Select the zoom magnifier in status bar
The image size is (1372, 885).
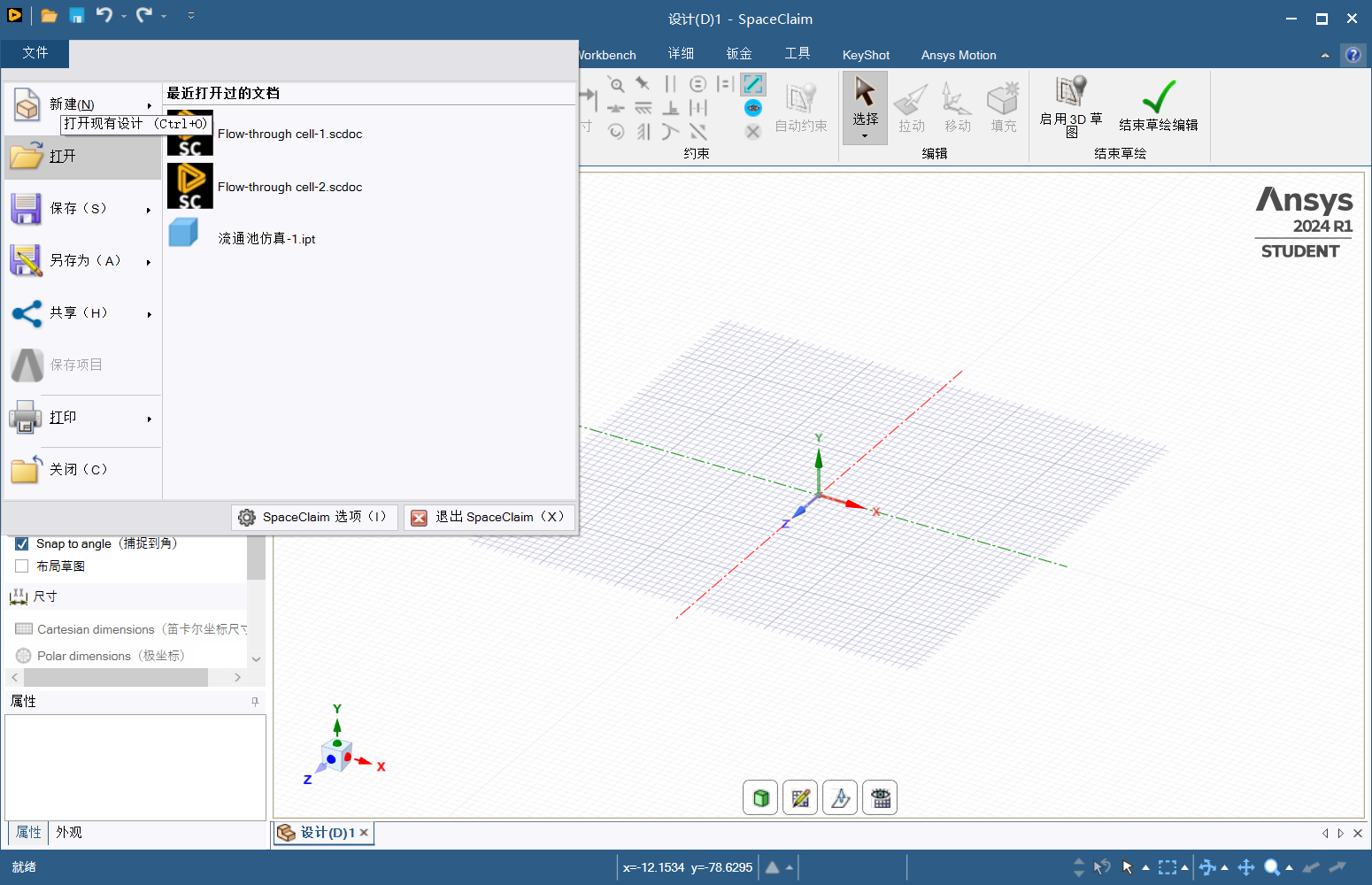[x=1273, y=867]
